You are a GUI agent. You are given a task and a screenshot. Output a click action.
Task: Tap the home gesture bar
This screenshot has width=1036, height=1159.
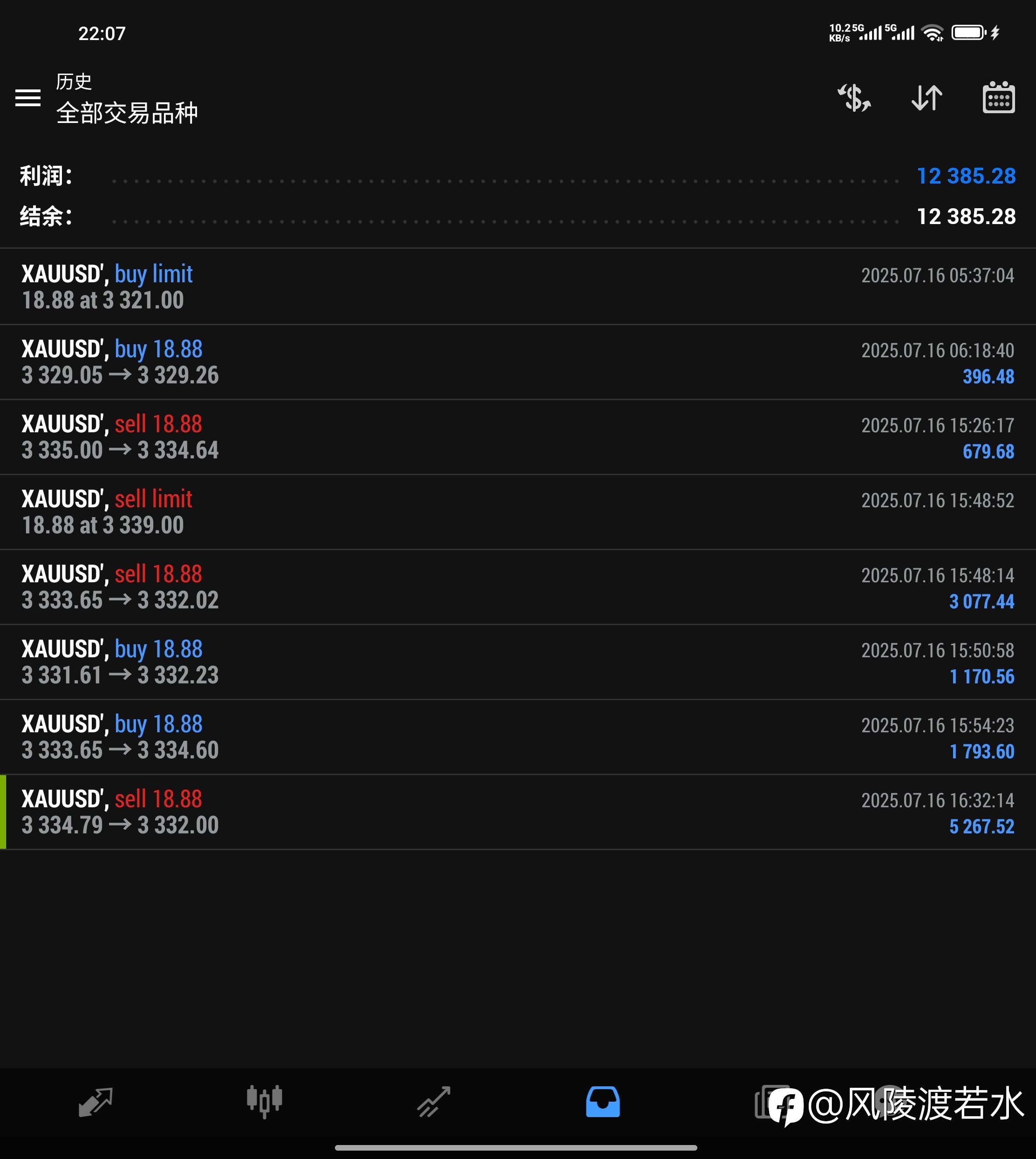click(x=516, y=1148)
